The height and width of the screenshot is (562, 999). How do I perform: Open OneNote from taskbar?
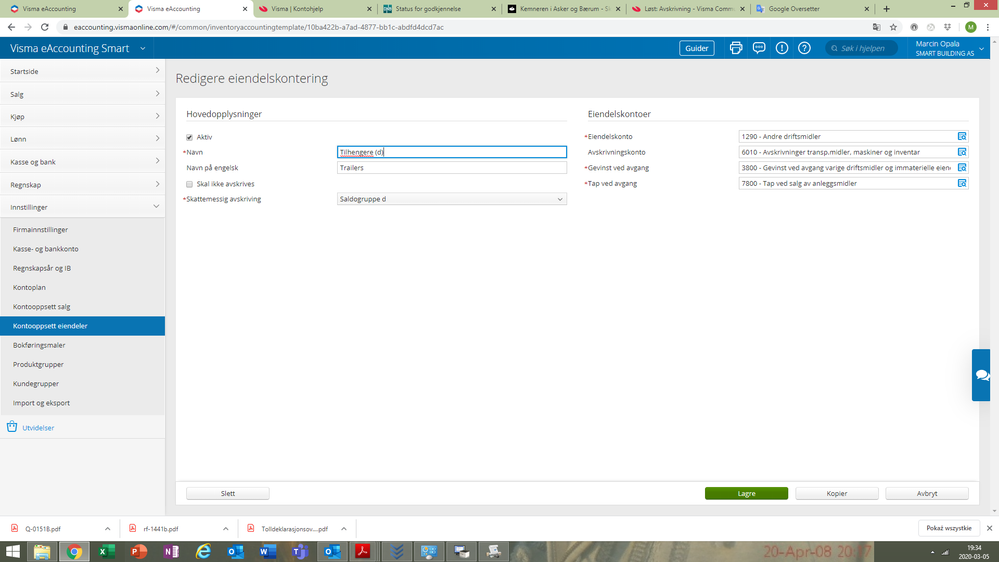coord(171,551)
